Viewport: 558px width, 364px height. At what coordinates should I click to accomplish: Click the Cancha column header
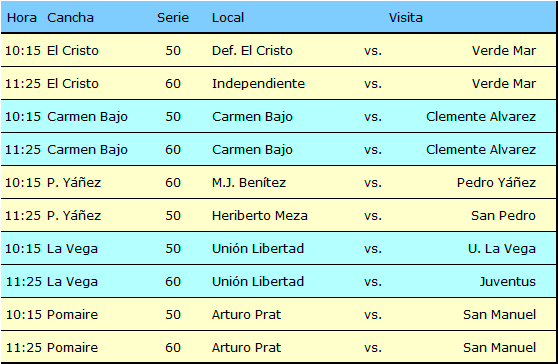tap(70, 17)
